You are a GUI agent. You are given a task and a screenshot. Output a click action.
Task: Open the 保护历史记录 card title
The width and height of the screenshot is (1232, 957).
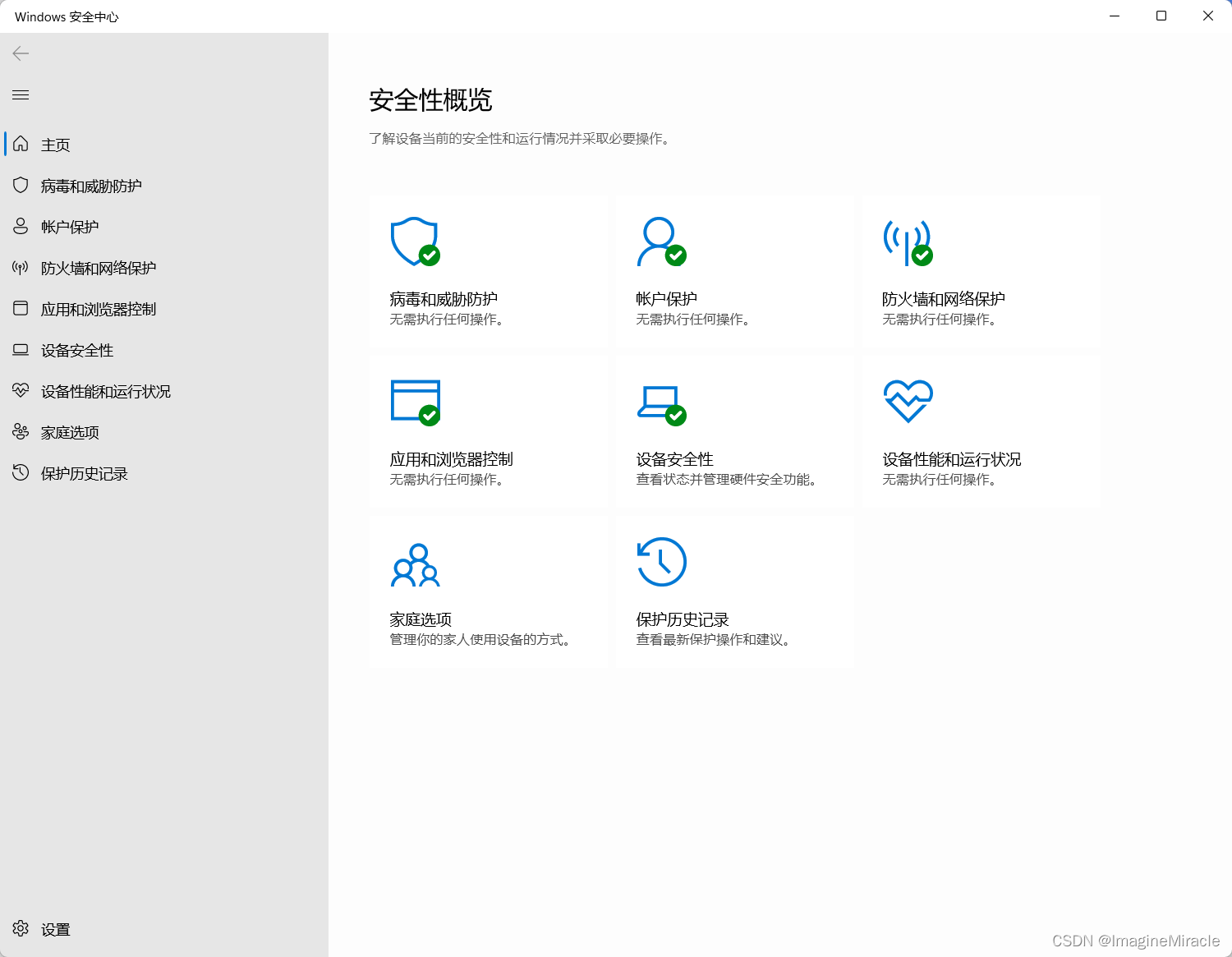683,619
